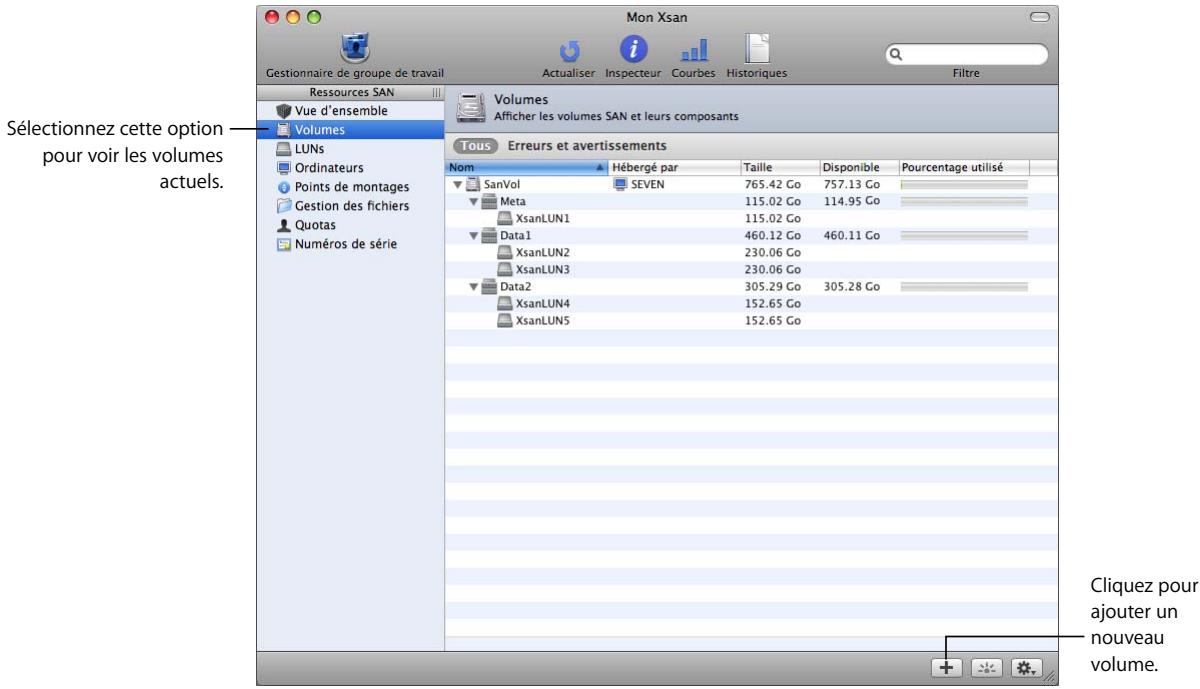
Task: Click the toolbar toggle pill button
Action: [x=1040, y=17]
